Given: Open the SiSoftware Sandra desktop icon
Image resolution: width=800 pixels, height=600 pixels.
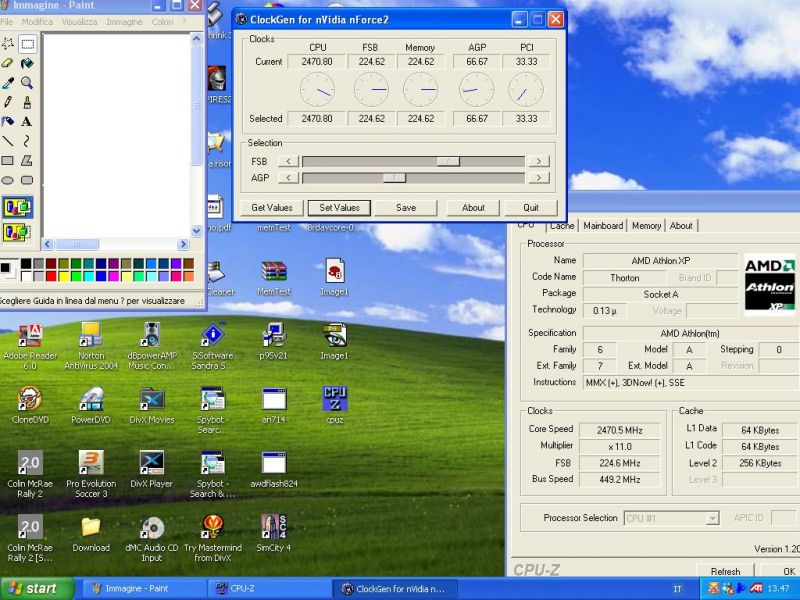Looking at the screenshot, I should [x=212, y=345].
